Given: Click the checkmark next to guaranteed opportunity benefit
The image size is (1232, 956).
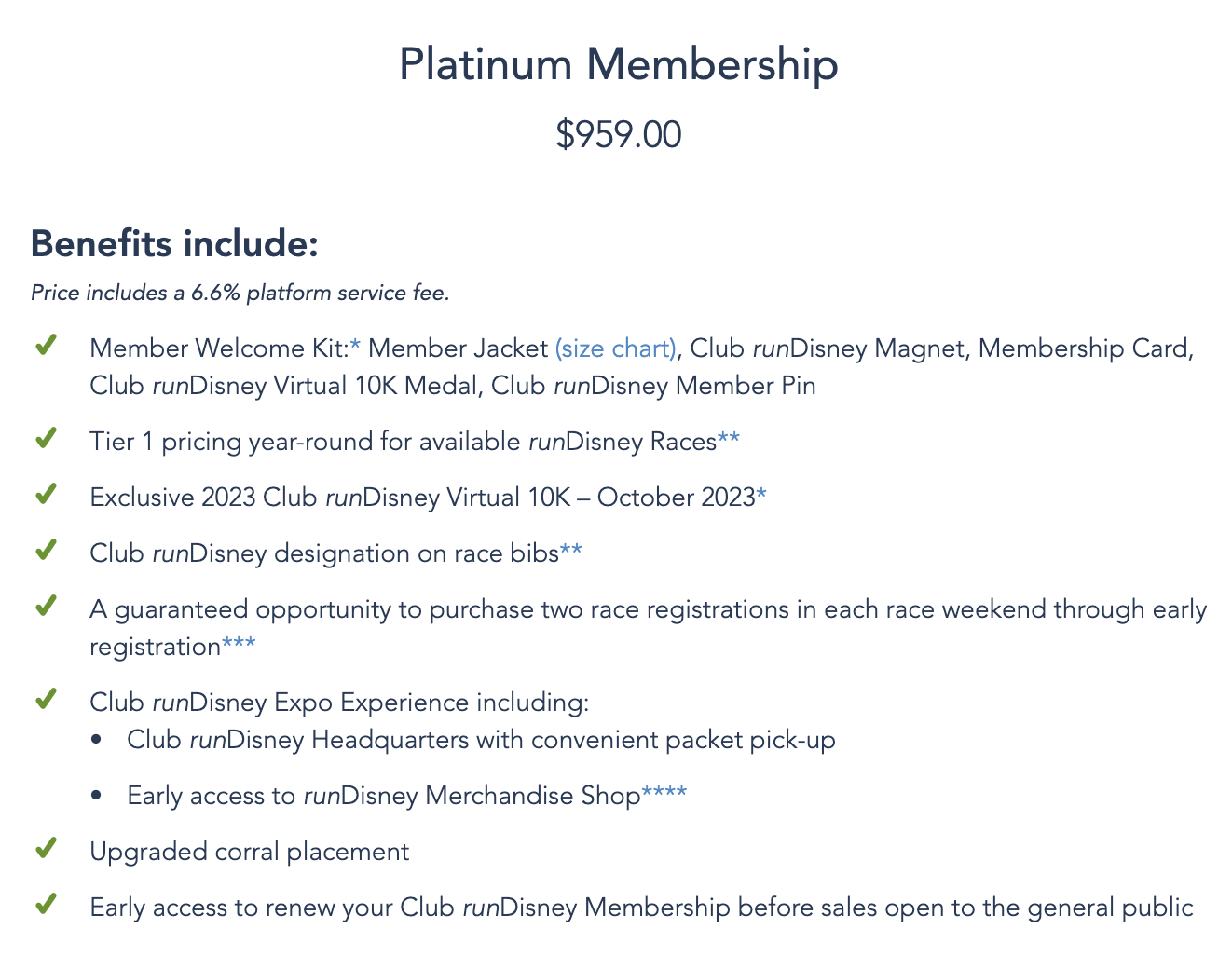Looking at the screenshot, I should tap(45, 607).
